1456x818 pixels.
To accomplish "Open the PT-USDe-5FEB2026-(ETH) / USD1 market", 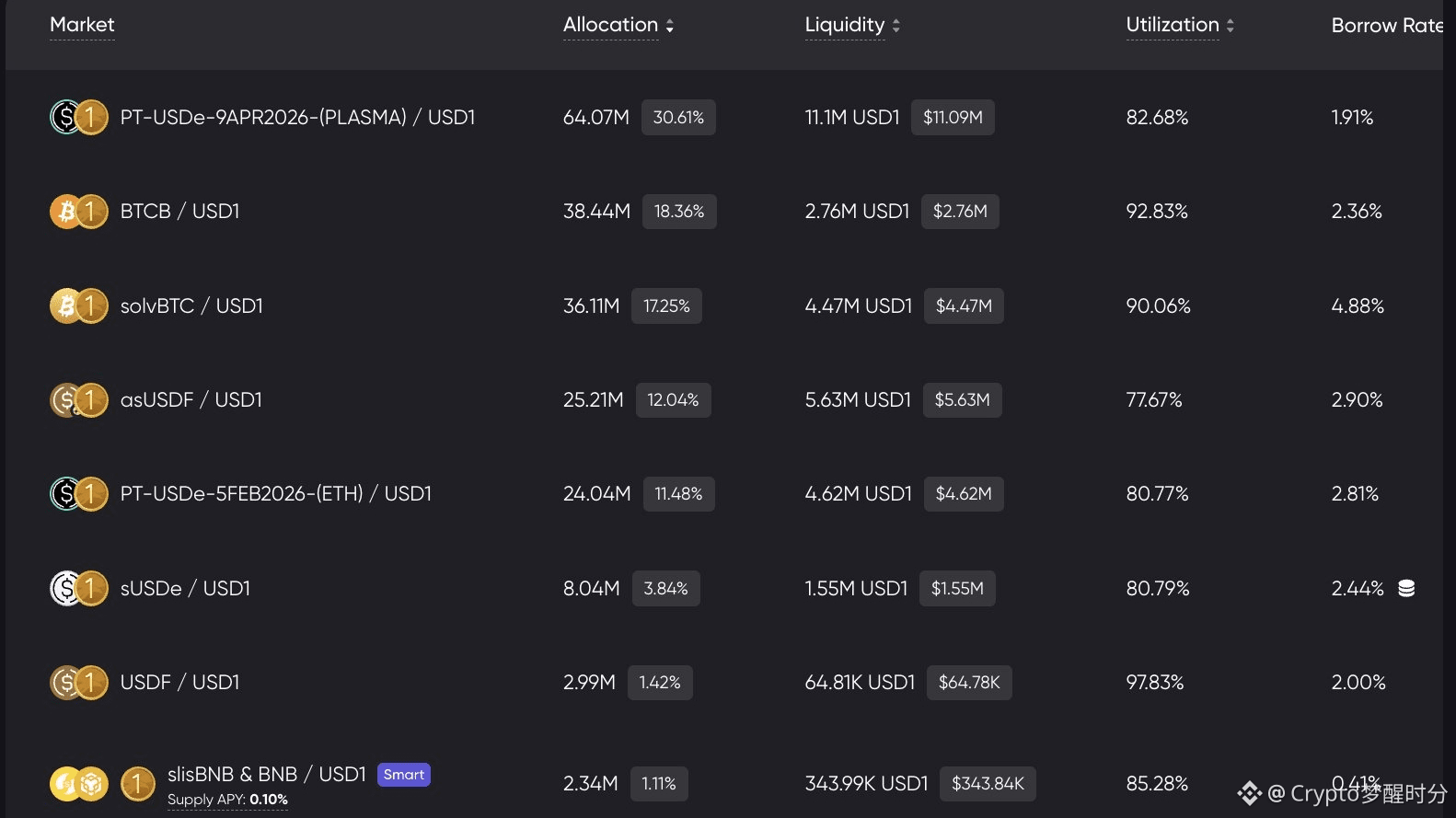I will (275, 494).
